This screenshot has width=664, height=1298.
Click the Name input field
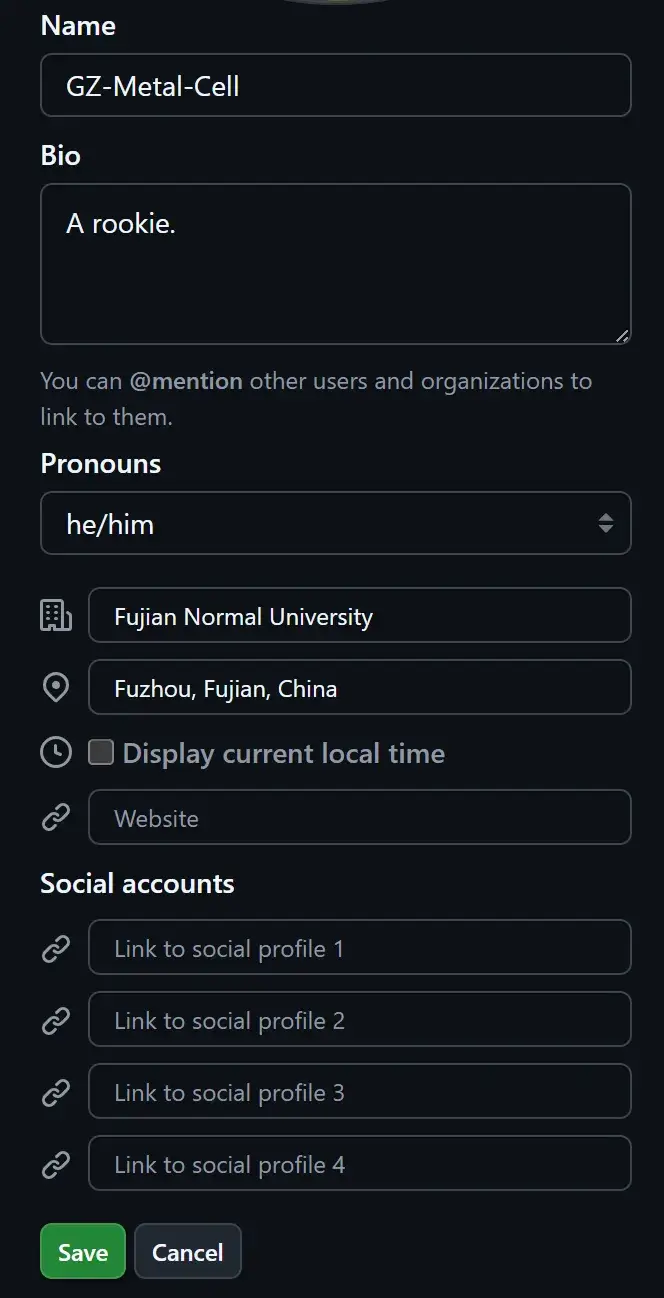coord(336,86)
